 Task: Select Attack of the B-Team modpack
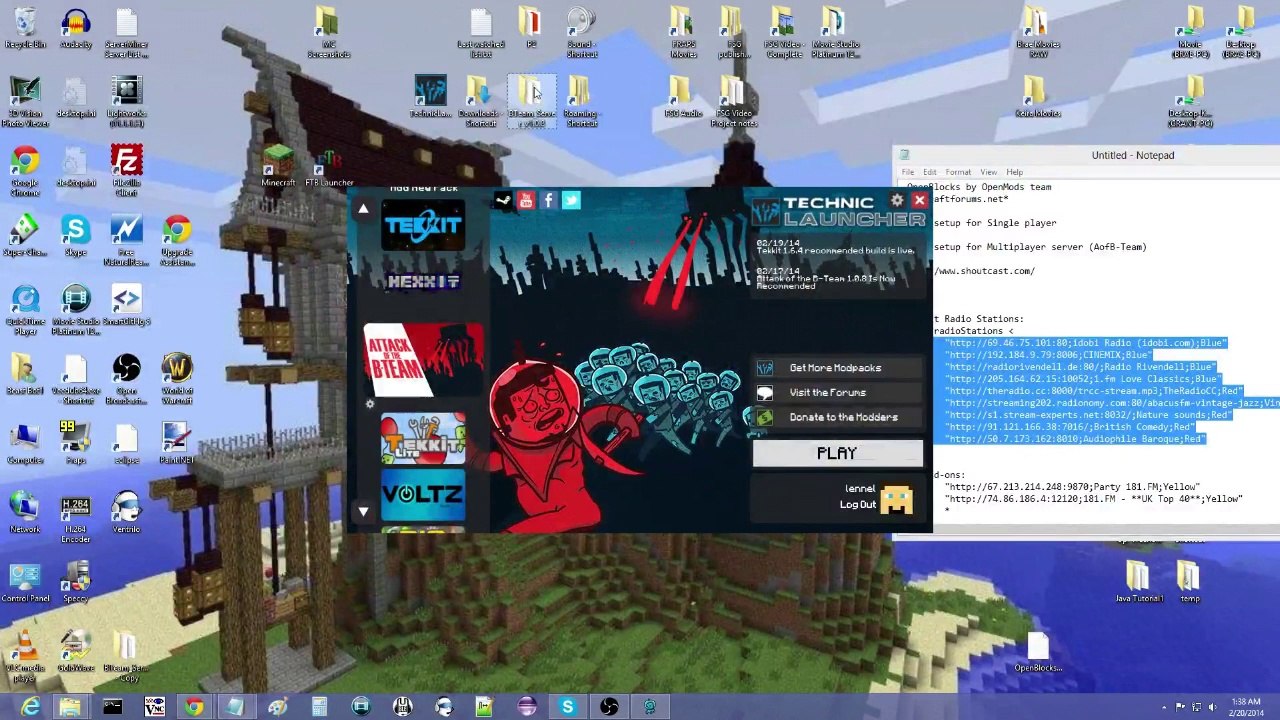423,361
